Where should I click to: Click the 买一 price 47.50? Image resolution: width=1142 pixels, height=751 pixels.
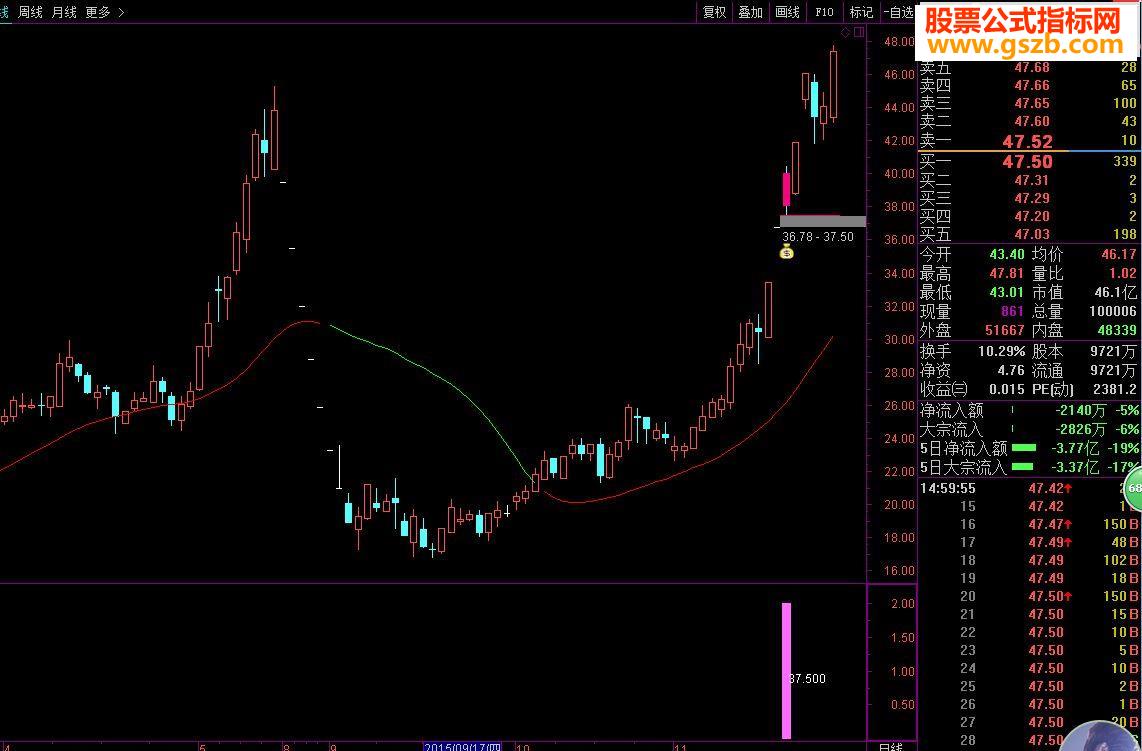[1027, 162]
